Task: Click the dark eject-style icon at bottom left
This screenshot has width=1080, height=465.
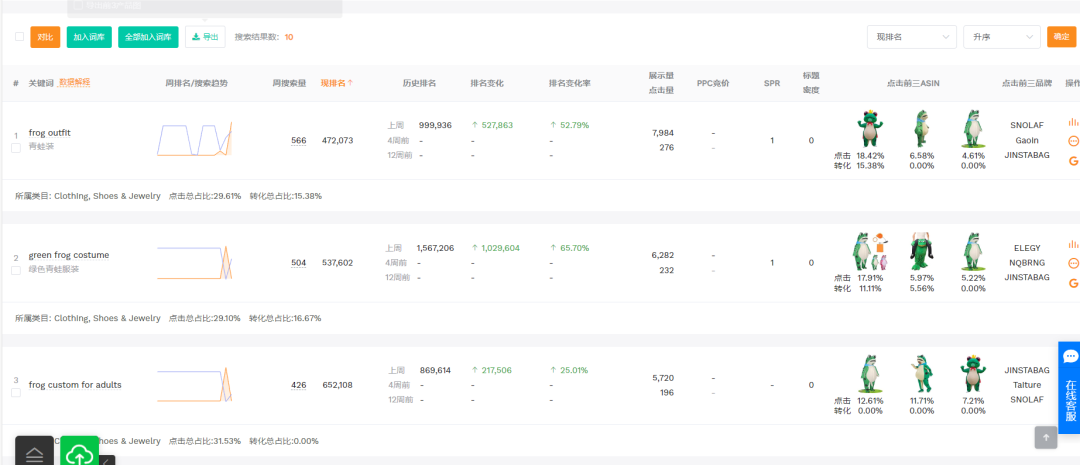Action: click(34, 452)
